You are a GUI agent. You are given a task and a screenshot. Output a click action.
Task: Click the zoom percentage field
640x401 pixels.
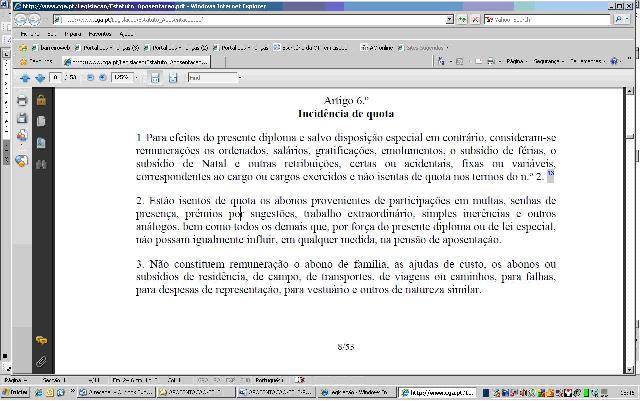[x=122, y=78]
